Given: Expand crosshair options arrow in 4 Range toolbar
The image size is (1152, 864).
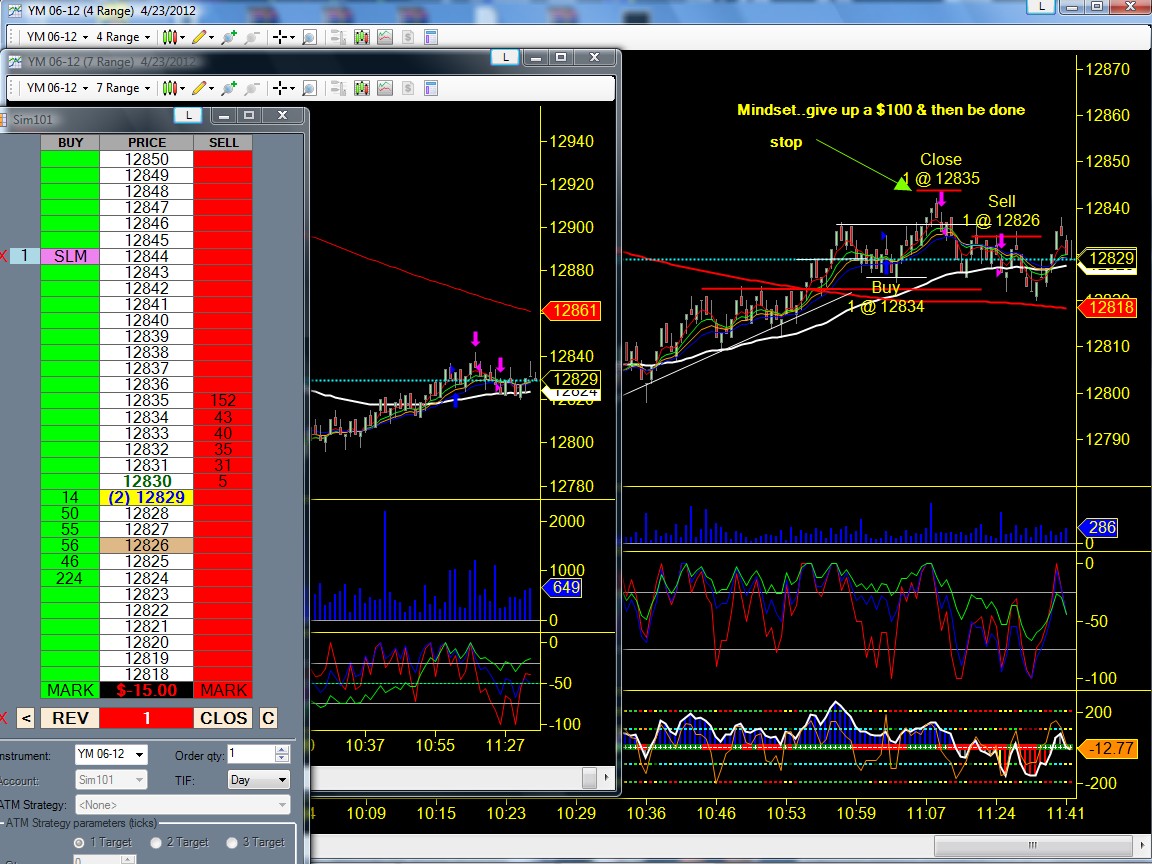Looking at the screenshot, I should click(x=292, y=37).
